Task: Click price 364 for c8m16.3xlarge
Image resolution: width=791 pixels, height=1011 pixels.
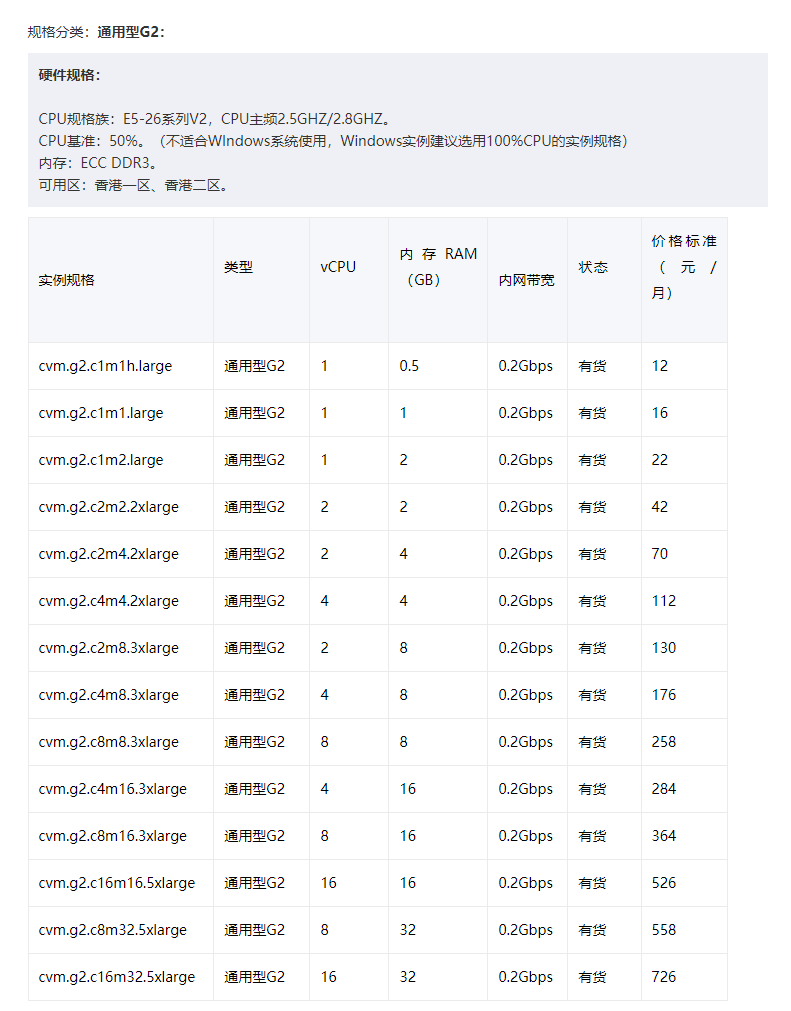Action: 663,837
